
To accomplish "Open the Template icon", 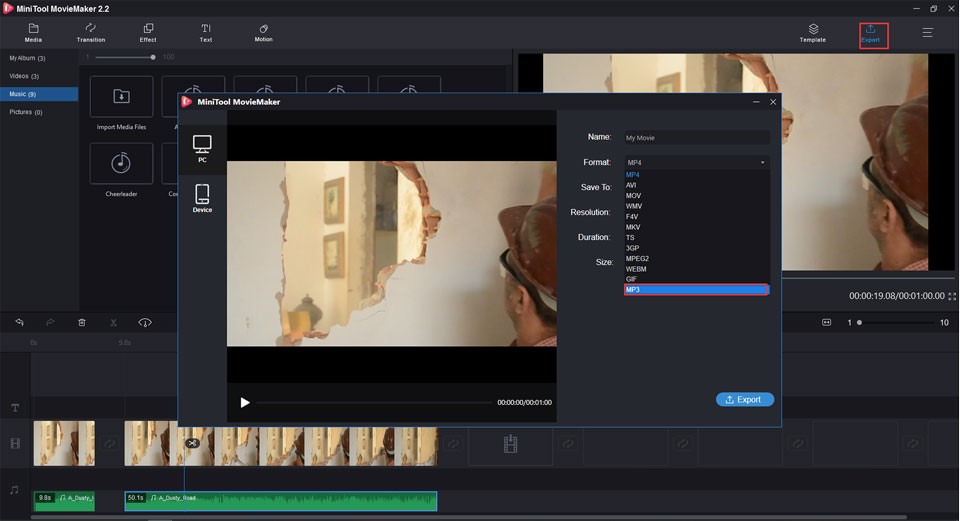I will pyautogui.click(x=812, y=33).
